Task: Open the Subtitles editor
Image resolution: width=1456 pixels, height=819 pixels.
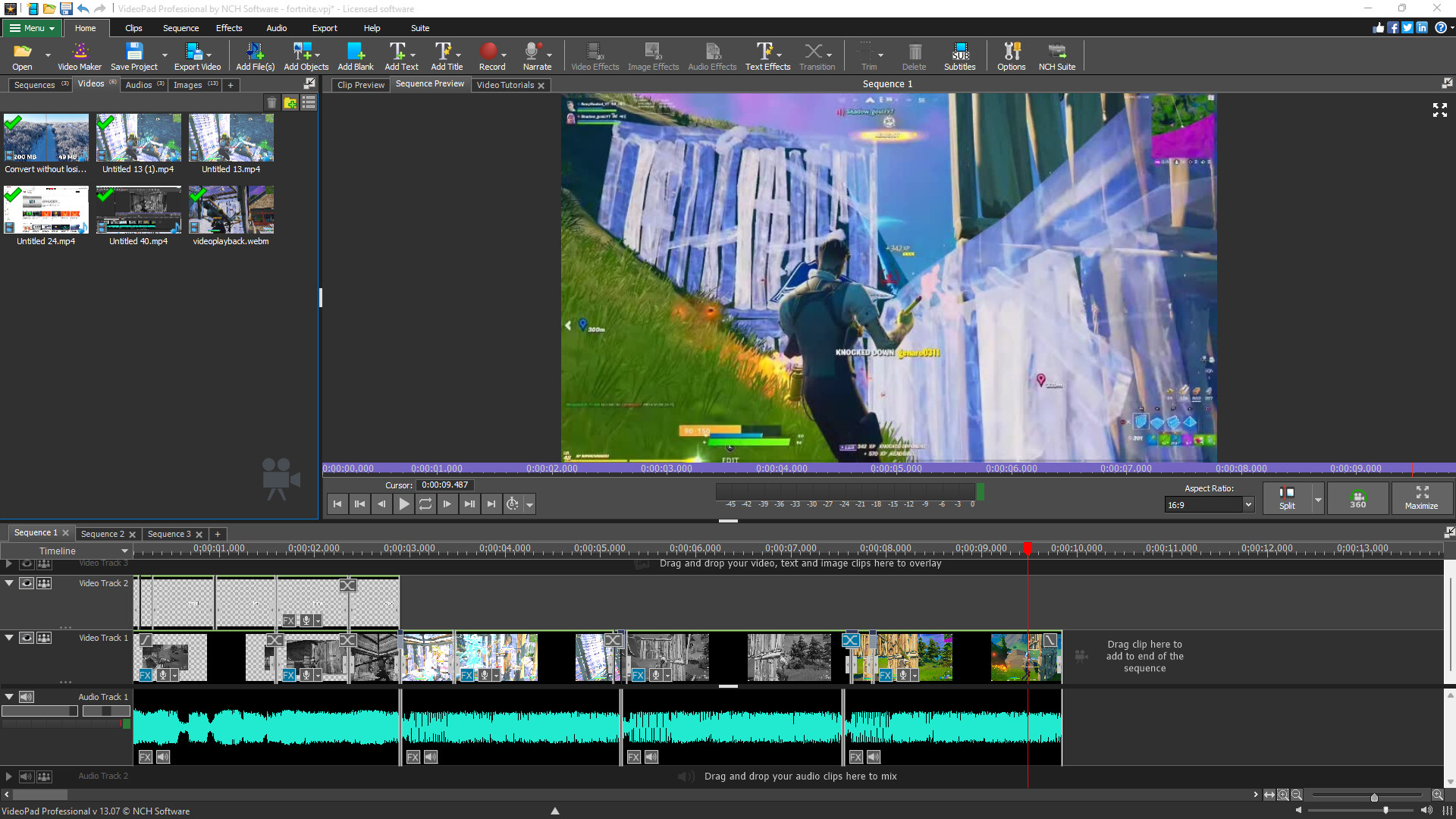Action: point(959,55)
